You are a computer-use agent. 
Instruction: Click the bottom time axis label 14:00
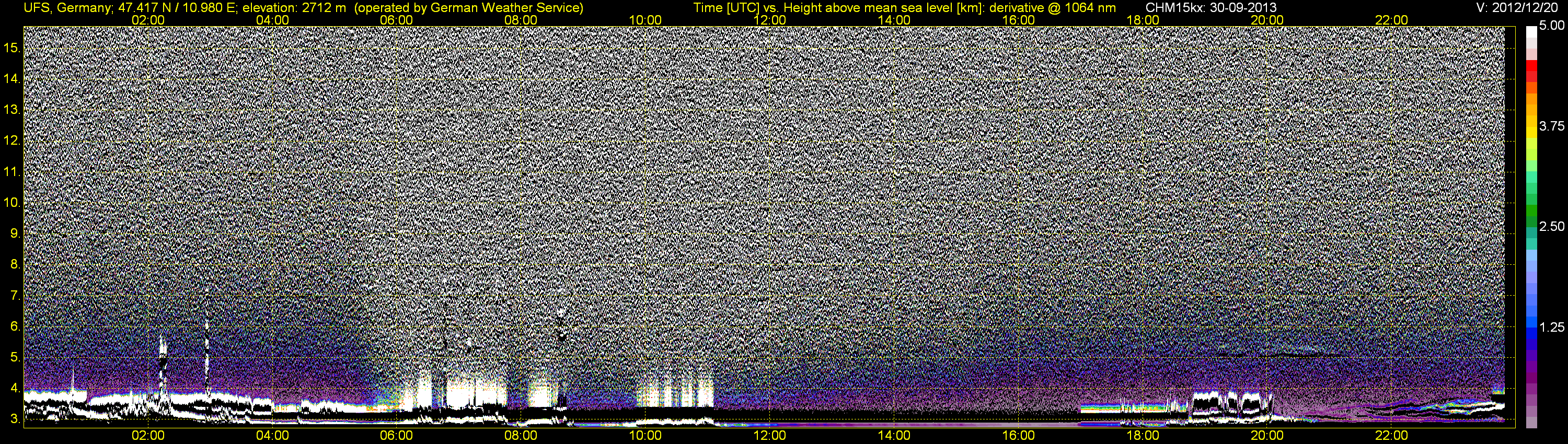click(x=894, y=436)
